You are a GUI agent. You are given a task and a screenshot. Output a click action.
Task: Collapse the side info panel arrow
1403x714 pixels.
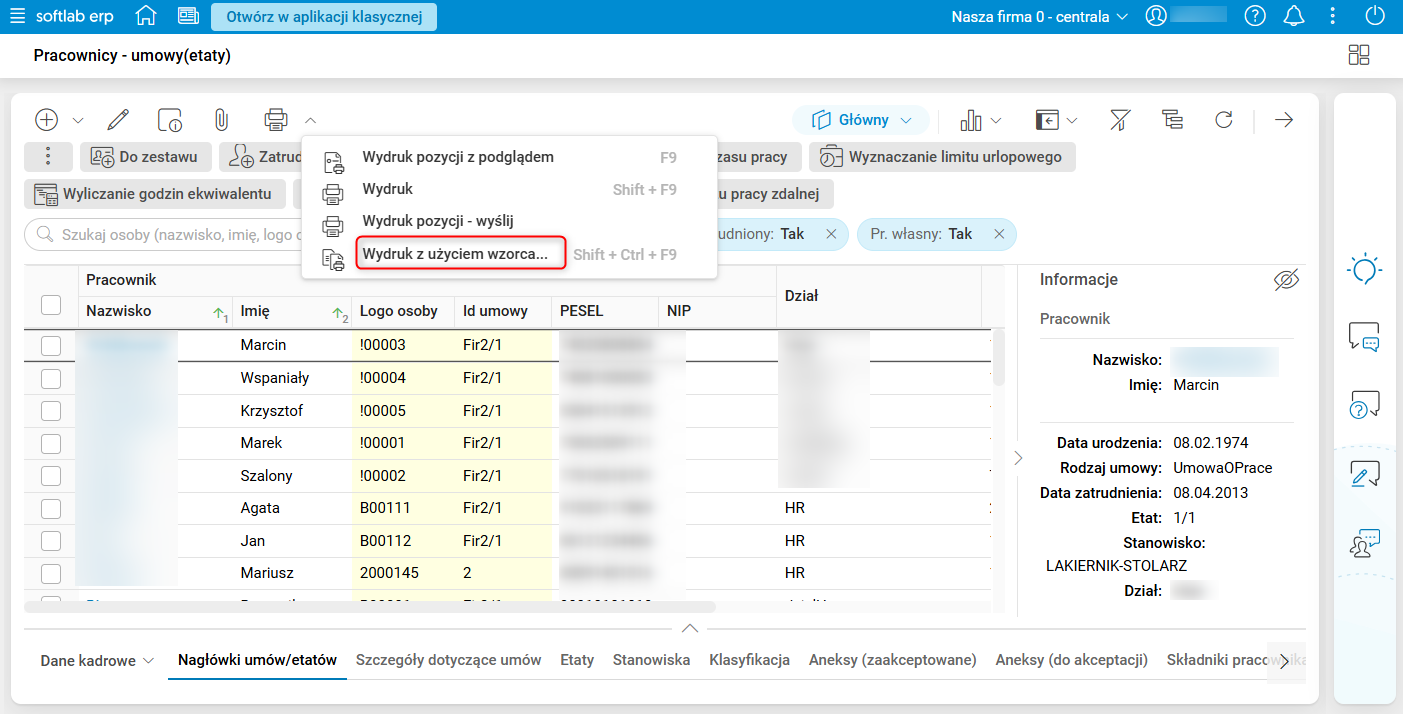[1018, 458]
